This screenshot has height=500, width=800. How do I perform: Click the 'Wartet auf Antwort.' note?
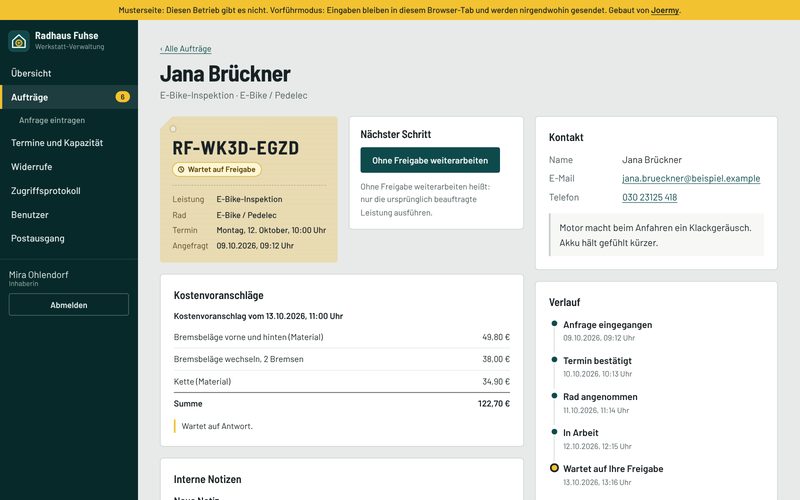(217, 426)
